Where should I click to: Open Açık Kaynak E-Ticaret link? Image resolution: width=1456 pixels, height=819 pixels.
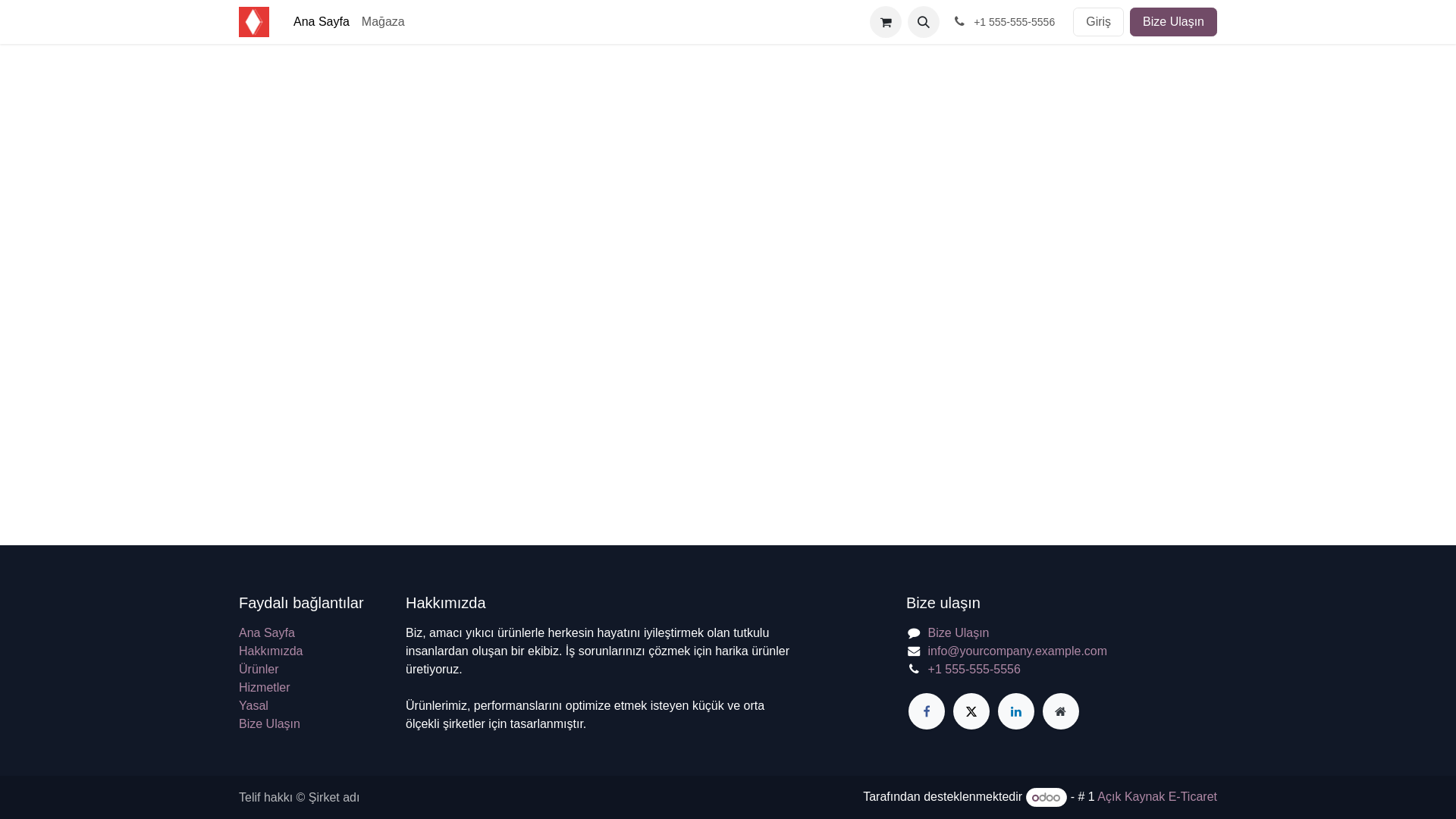point(1157,796)
